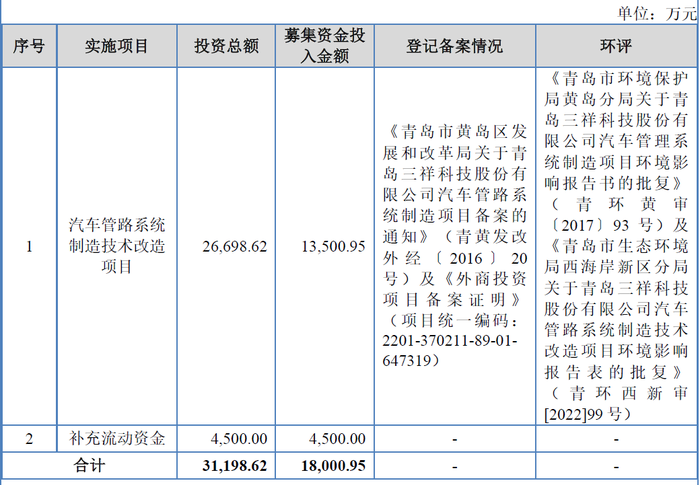
Task: Click total value 18,000.95
Action: (x=333, y=466)
